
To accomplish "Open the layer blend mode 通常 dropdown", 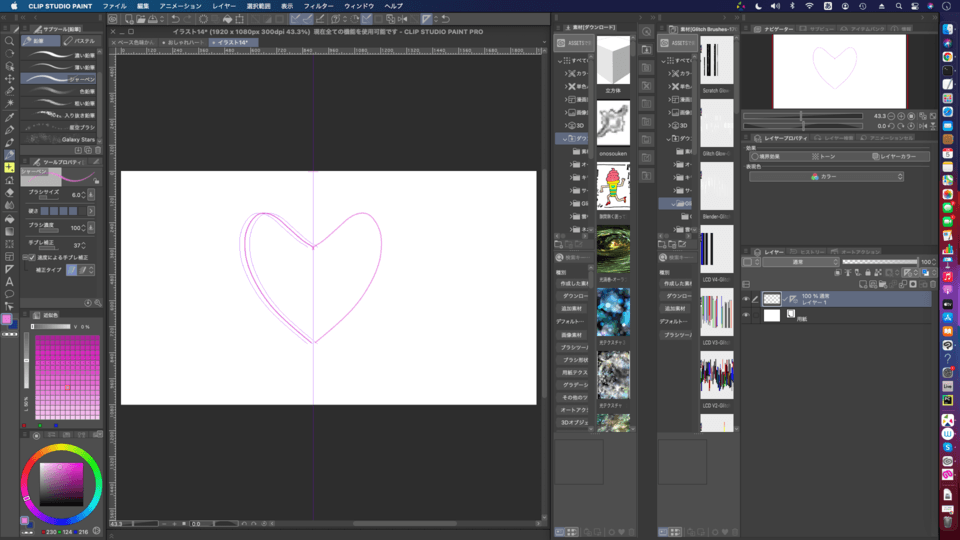I will point(800,262).
